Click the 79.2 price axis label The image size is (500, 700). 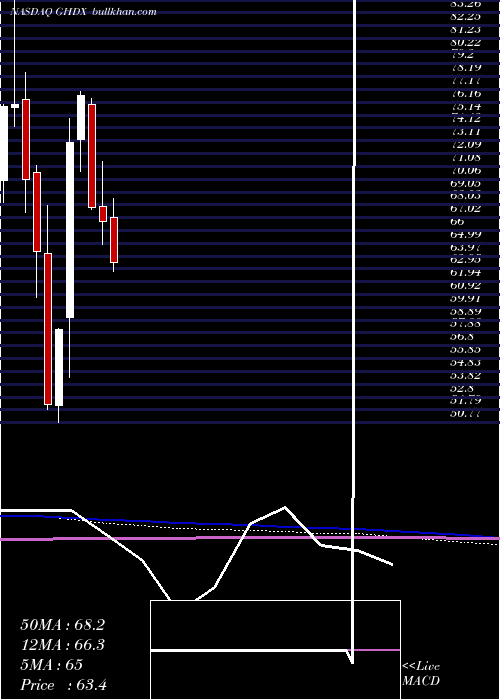462,55
